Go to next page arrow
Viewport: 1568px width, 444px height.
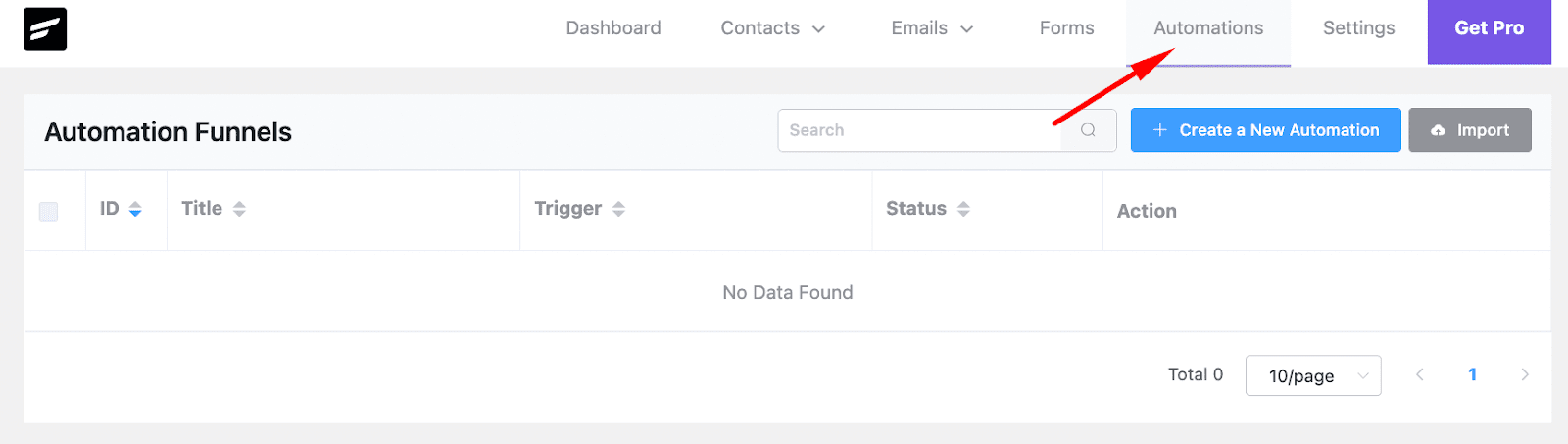(x=1524, y=374)
